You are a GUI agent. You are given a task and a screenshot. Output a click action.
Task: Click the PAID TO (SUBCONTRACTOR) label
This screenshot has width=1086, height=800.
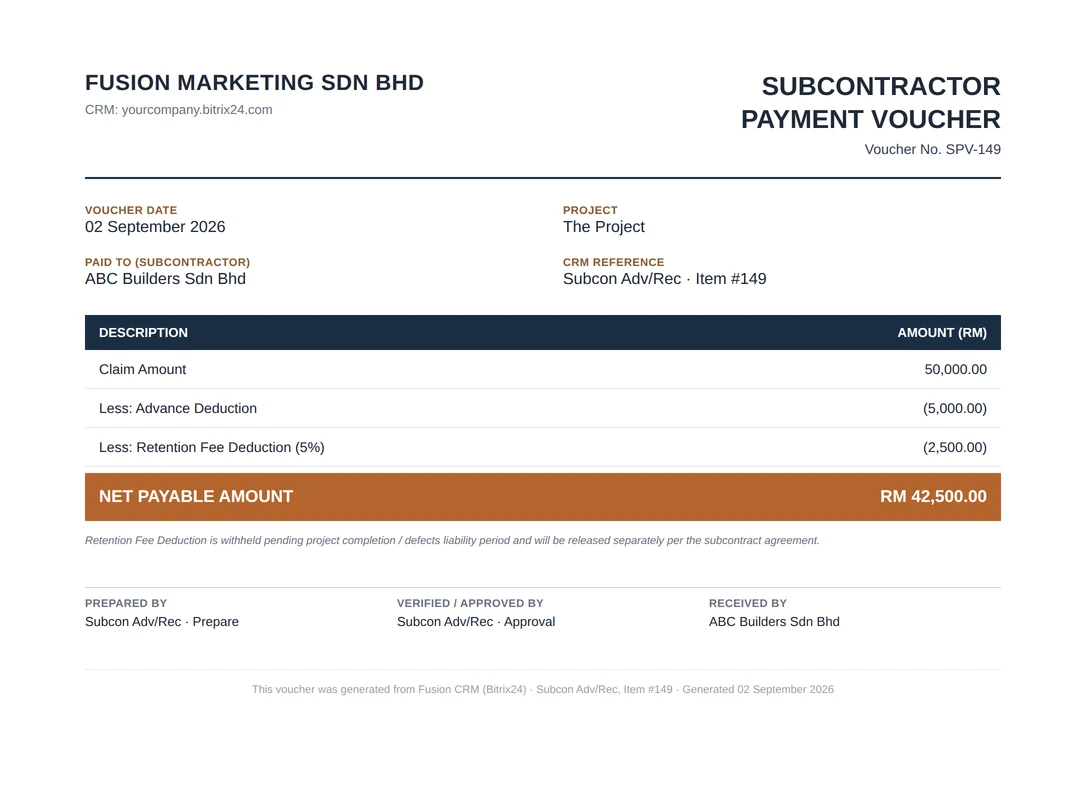pyautogui.click(x=168, y=262)
